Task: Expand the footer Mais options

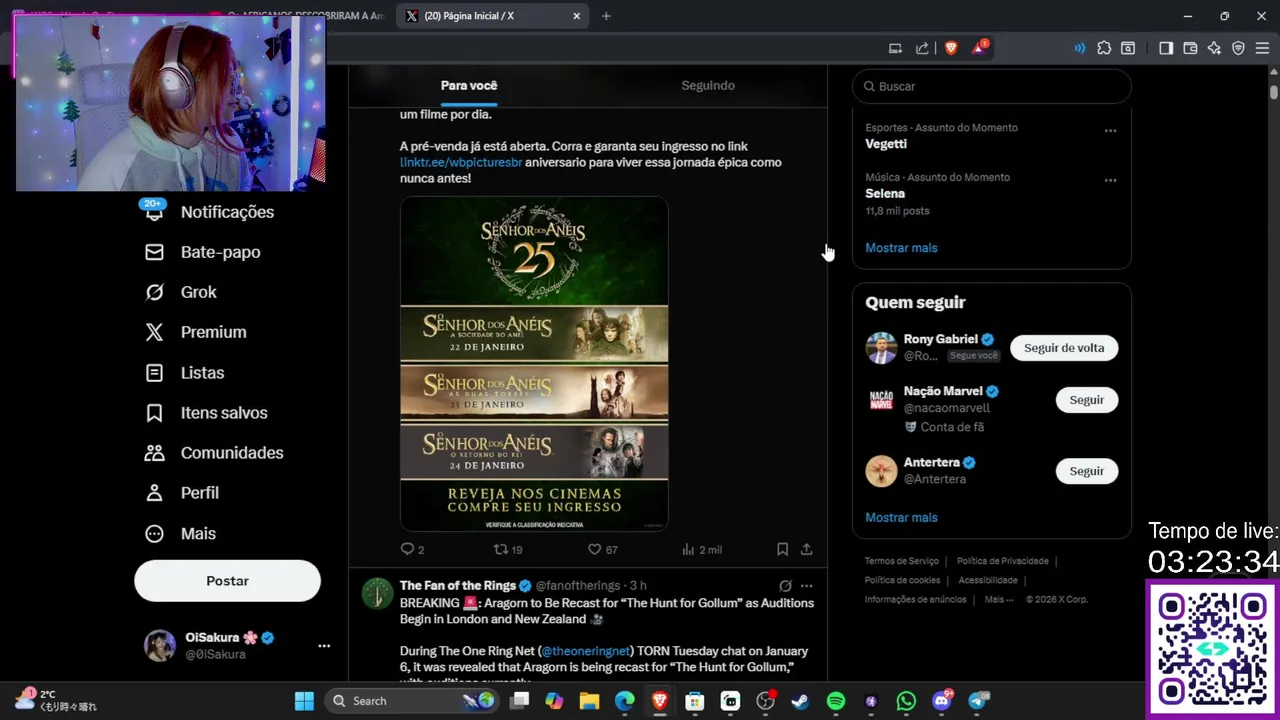Action: click(999, 600)
